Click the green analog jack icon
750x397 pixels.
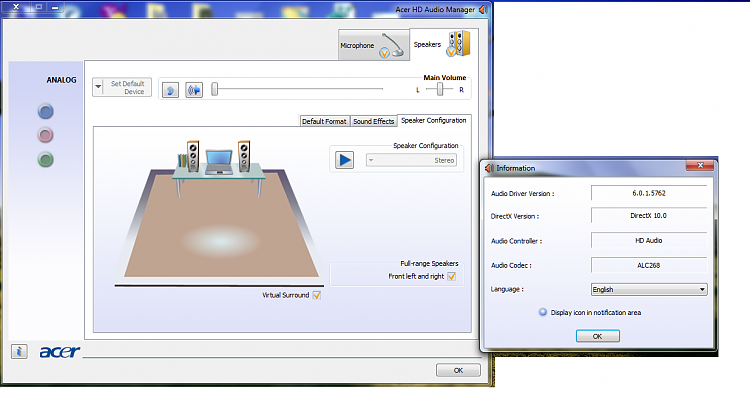click(45, 159)
